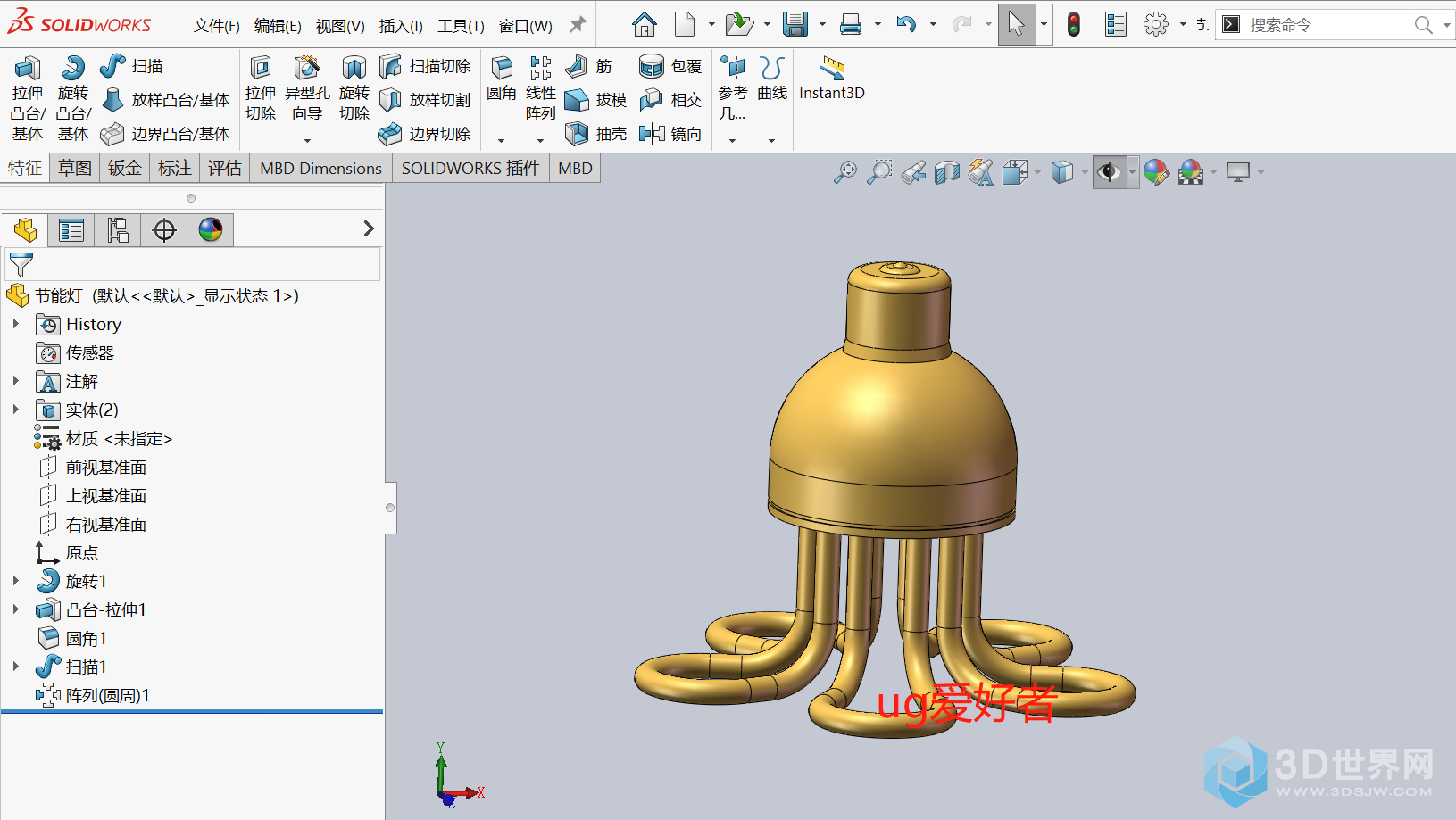1456x820 pixels.
Task: Open the 插入(I) menu
Action: click(x=401, y=26)
